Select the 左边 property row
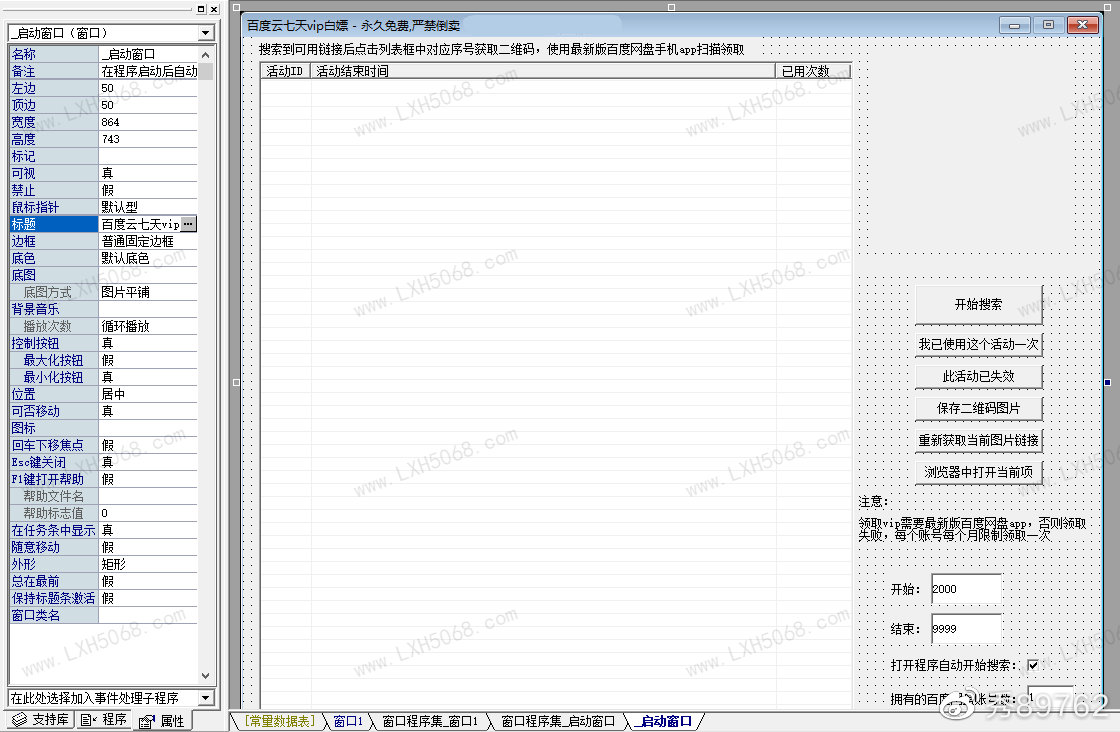 tap(104, 88)
